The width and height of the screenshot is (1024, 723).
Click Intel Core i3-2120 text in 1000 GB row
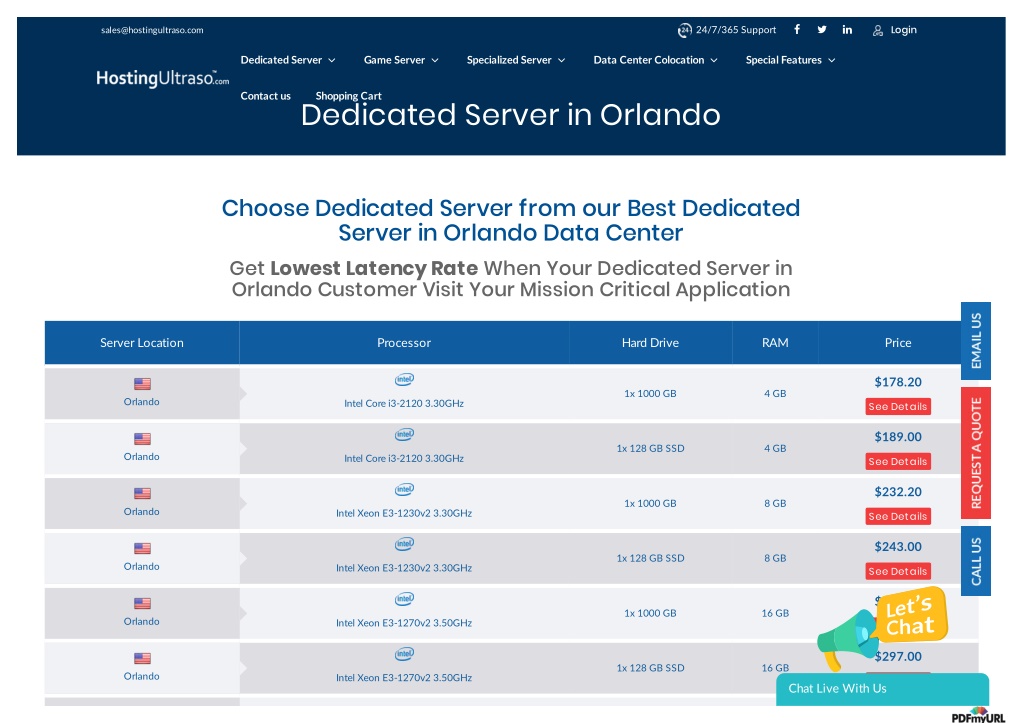(404, 404)
